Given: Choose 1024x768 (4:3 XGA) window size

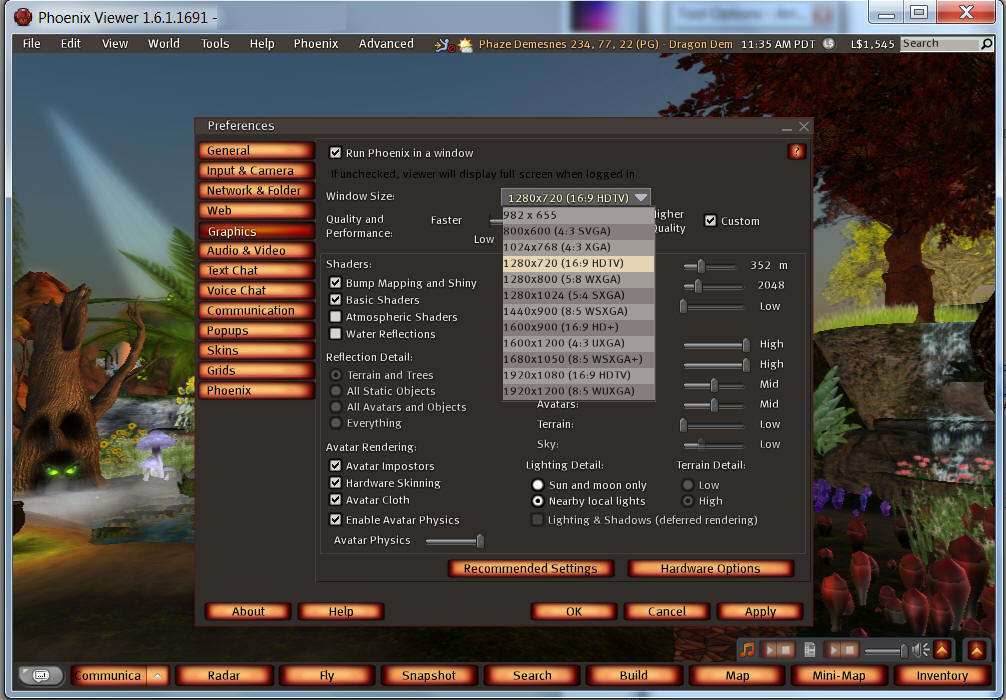Looking at the screenshot, I should coord(579,247).
